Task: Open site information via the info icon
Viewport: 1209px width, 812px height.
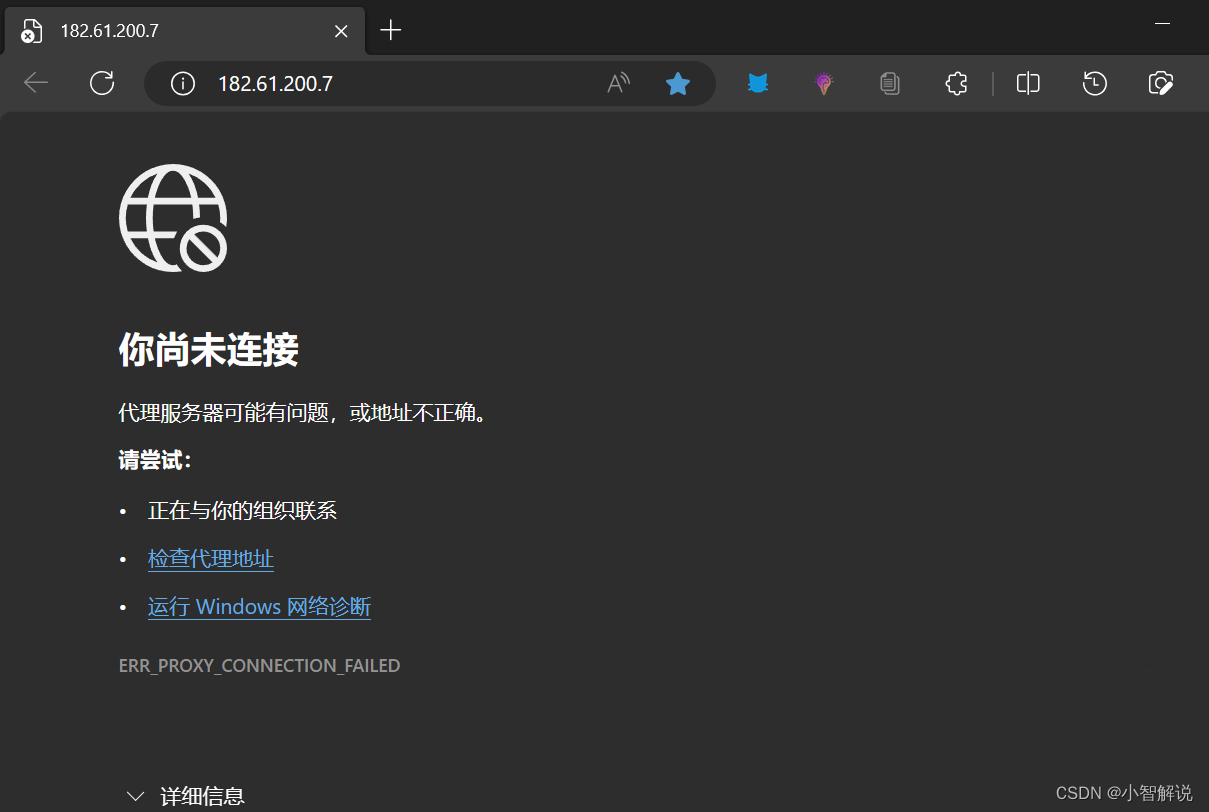Action: [x=182, y=84]
